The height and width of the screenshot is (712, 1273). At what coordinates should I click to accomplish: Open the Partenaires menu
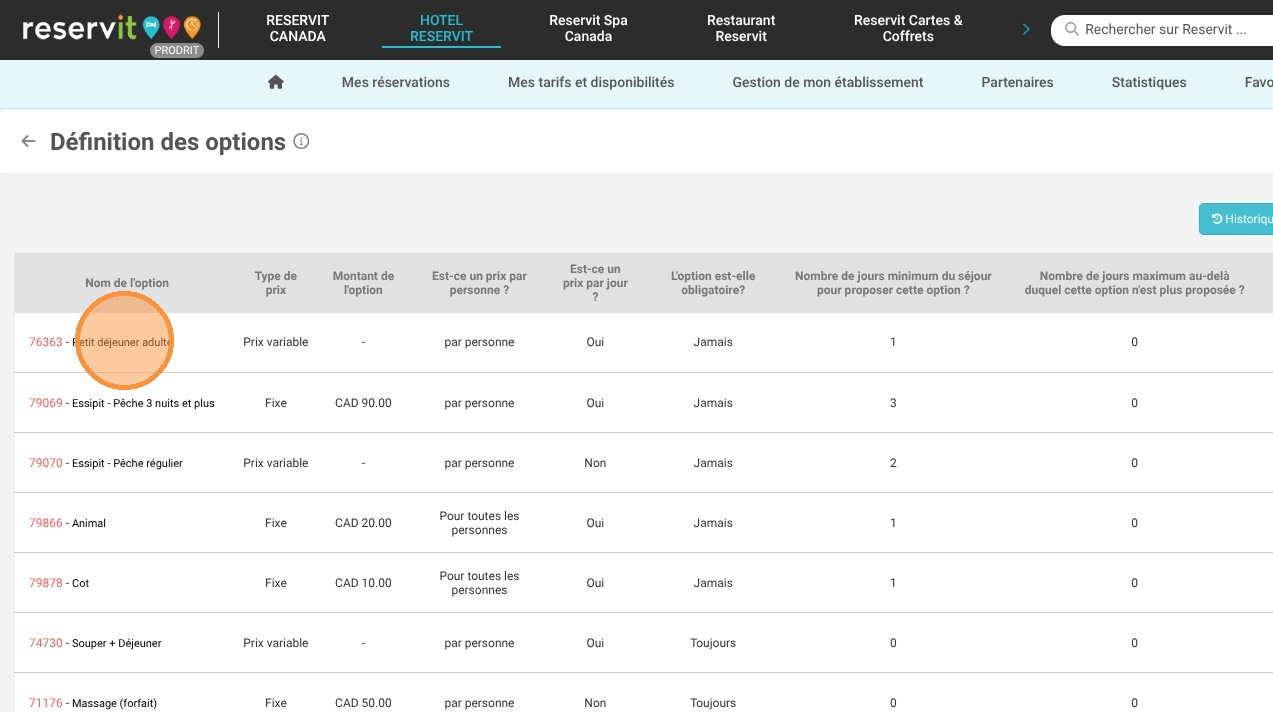point(1017,83)
